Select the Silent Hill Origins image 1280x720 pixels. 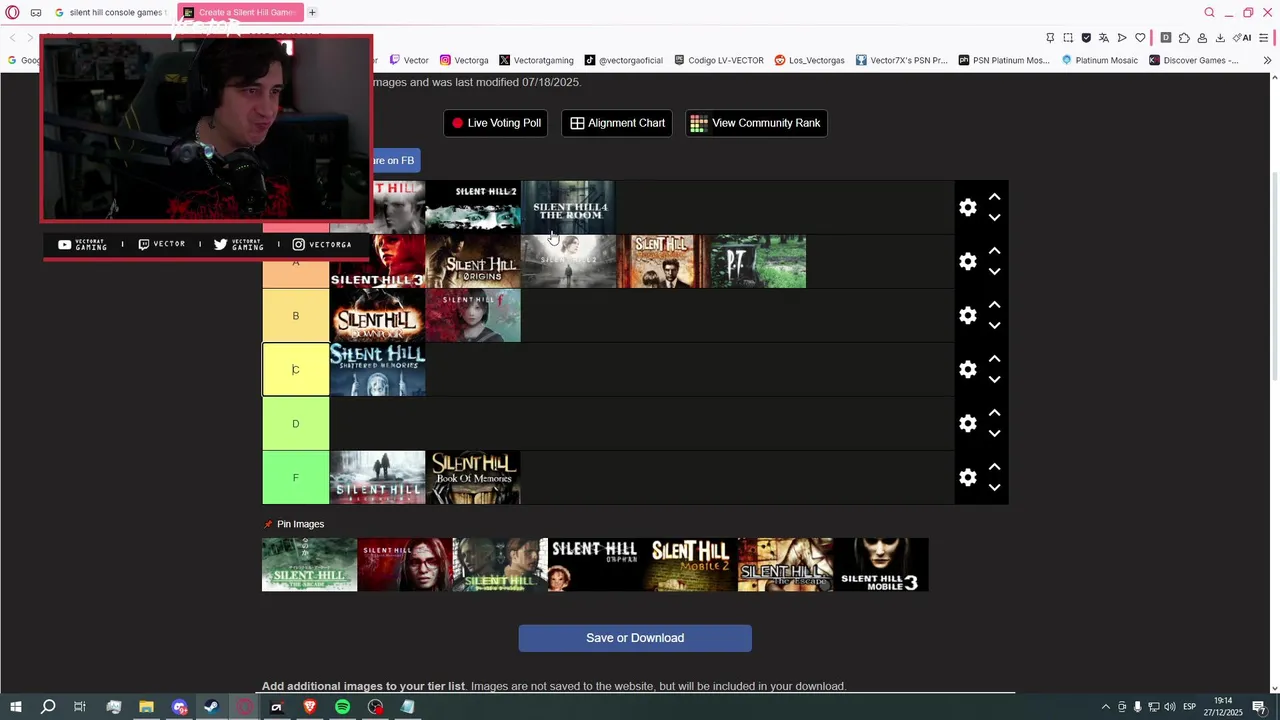[x=473, y=261]
